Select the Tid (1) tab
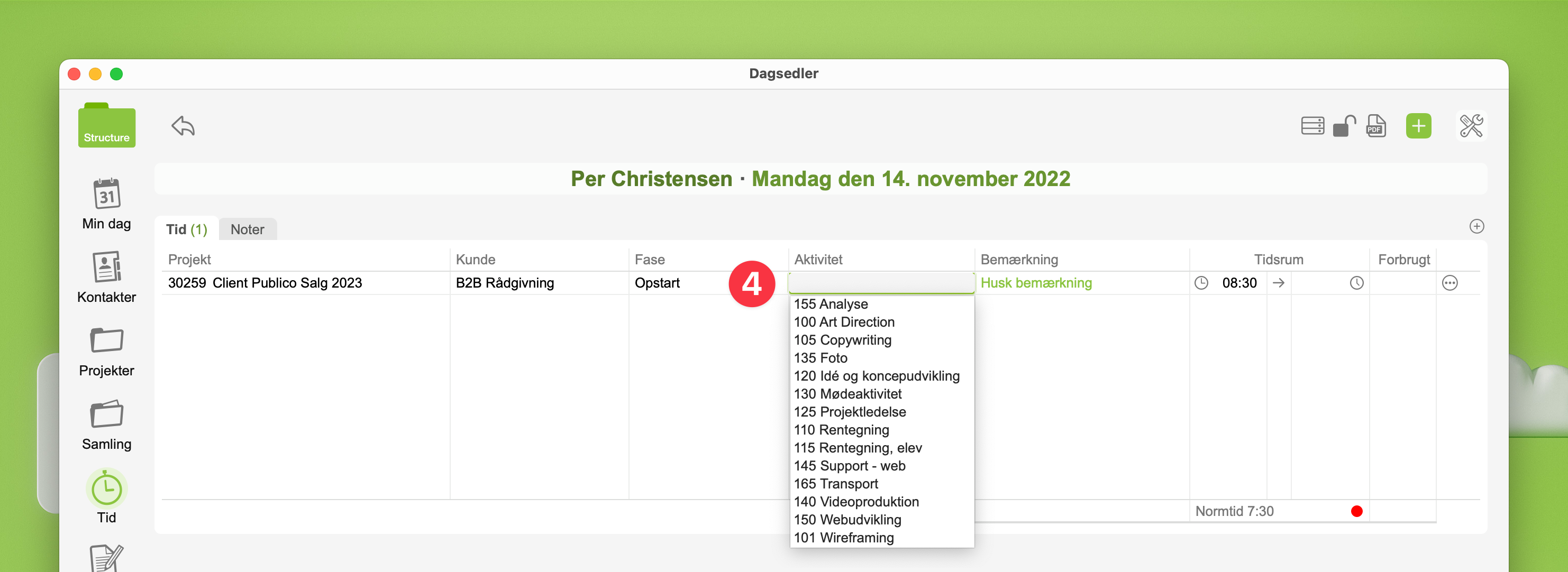1568x572 pixels. [186, 229]
